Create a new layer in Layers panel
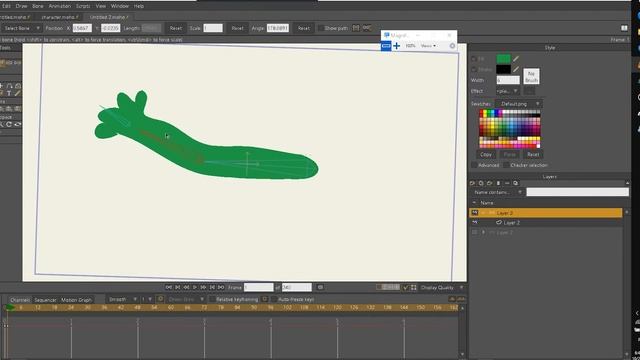640x360 pixels. pos(472,183)
